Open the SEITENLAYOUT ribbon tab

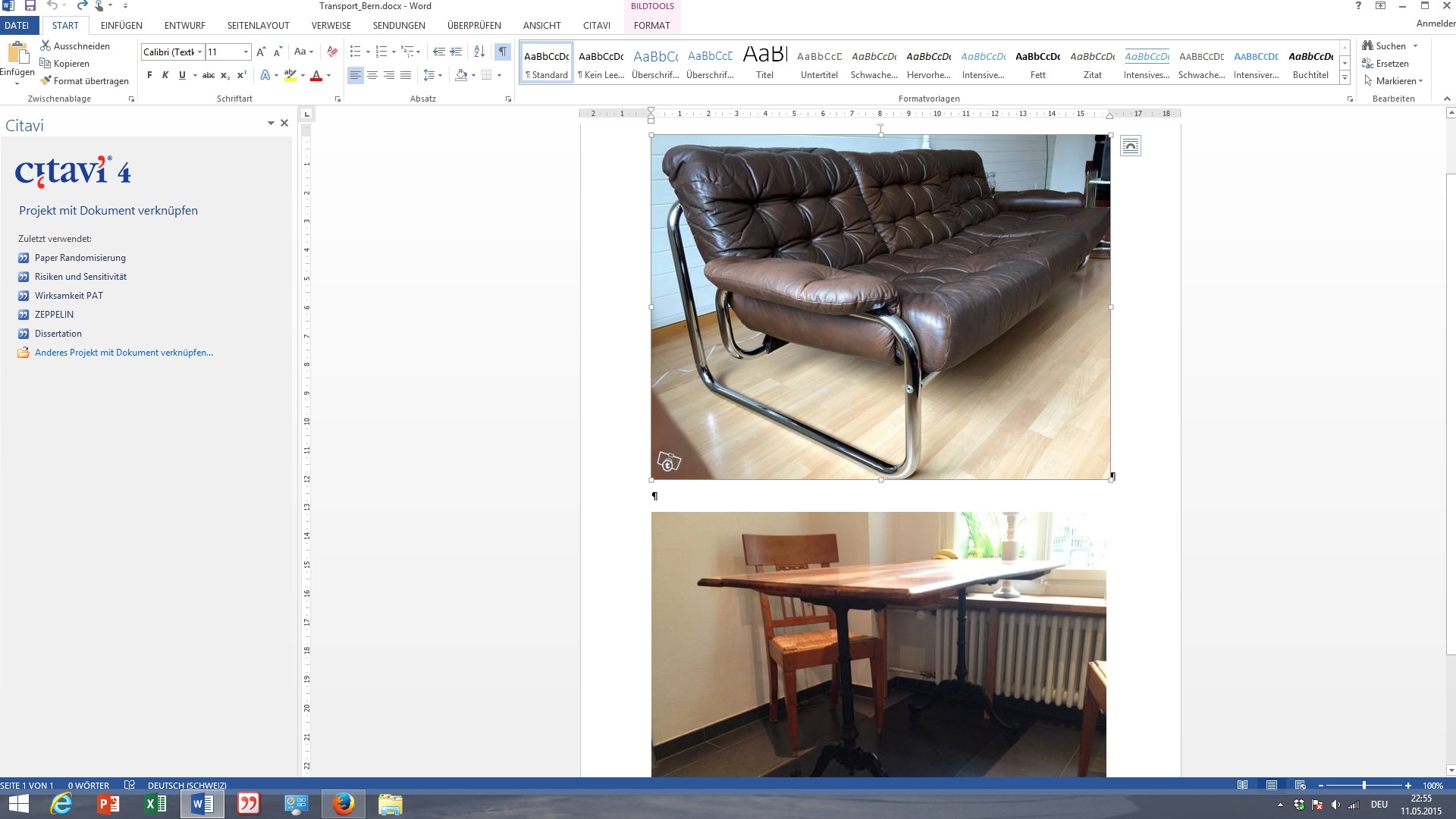[x=258, y=25]
